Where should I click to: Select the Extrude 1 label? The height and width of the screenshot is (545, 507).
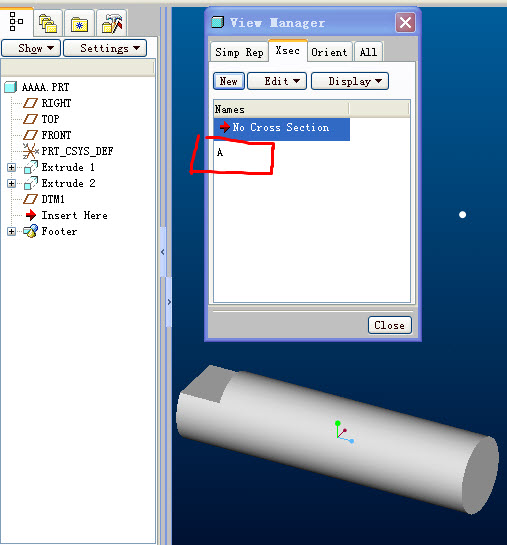[x=68, y=167]
